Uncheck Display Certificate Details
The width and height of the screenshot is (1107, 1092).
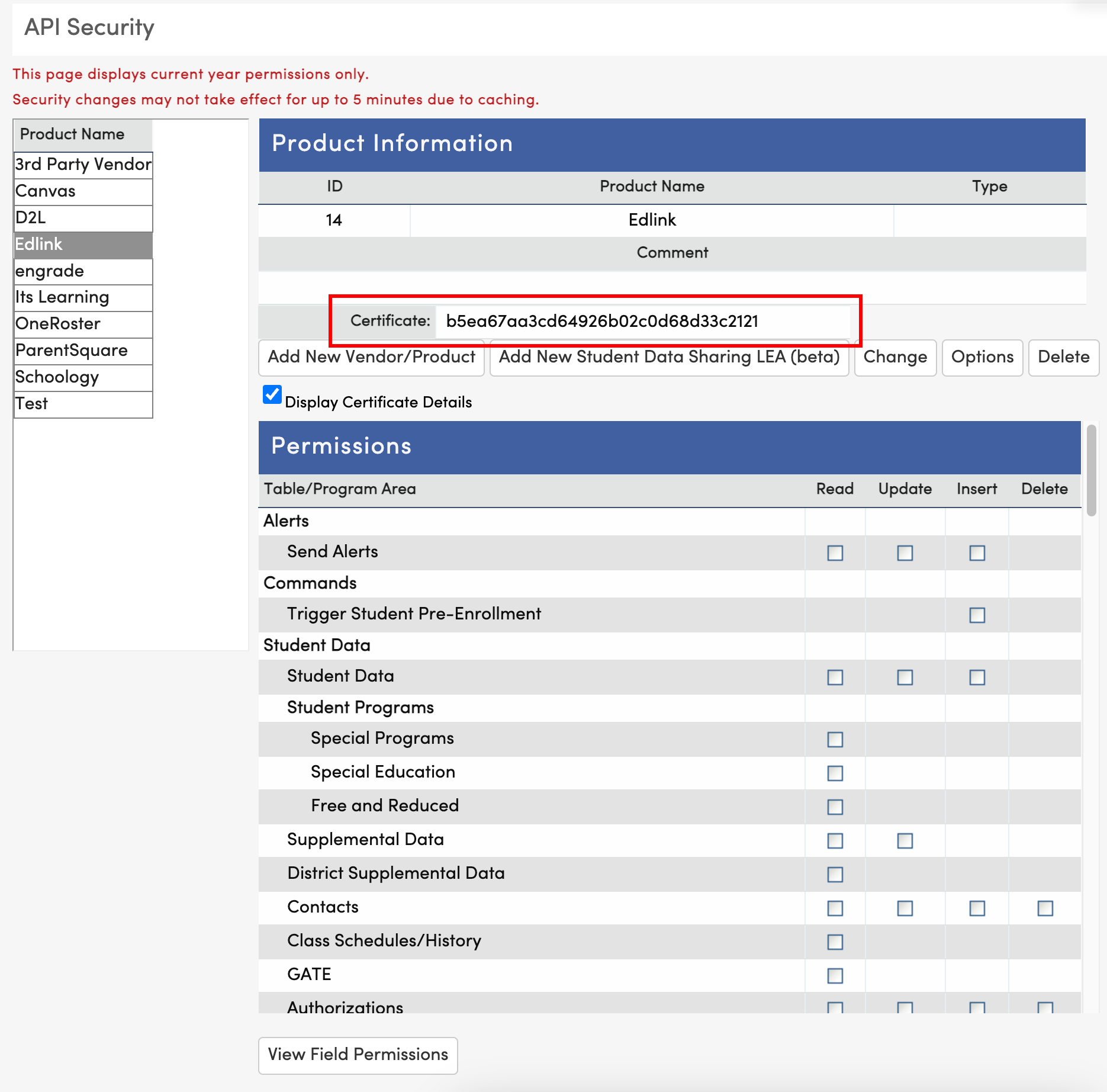click(272, 394)
